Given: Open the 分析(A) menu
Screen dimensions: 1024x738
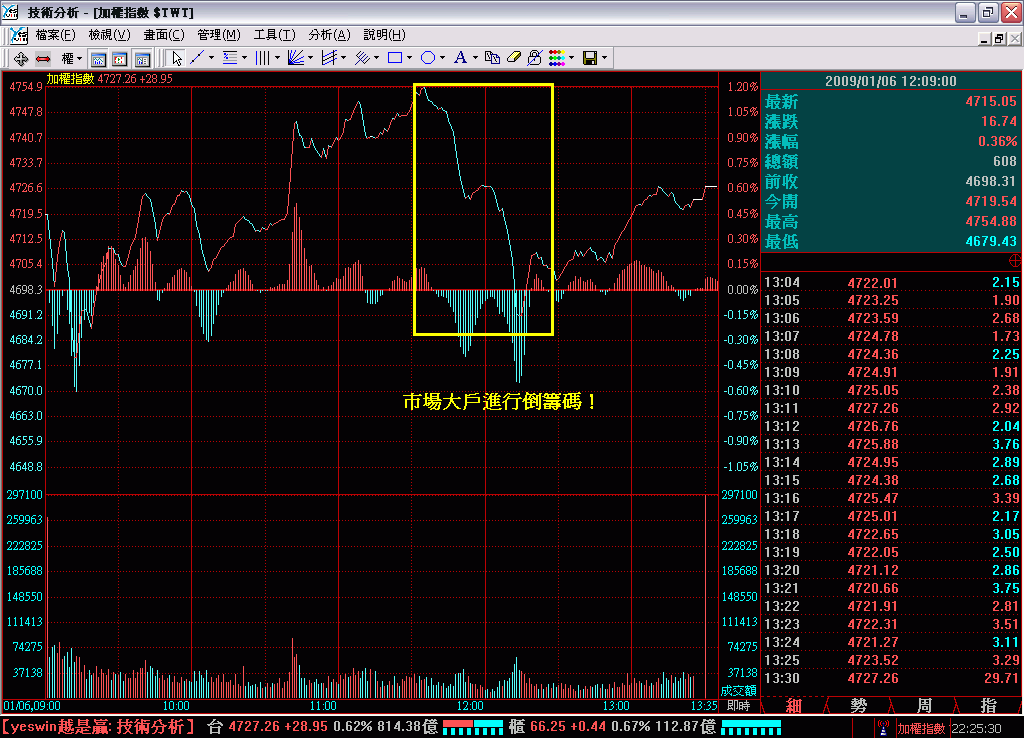Looking at the screenshot, I should coord(329,35).
